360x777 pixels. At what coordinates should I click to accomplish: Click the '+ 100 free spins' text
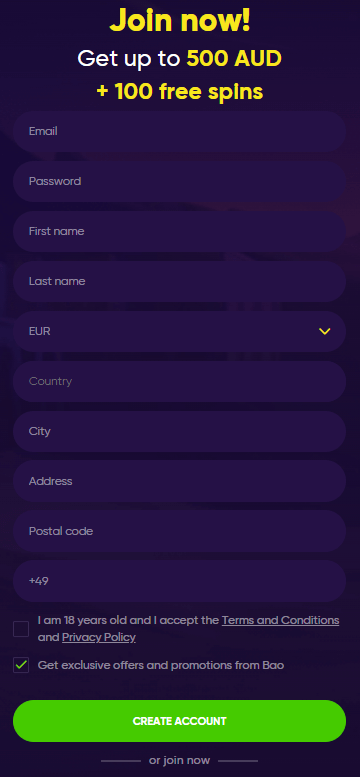point(180,92)
